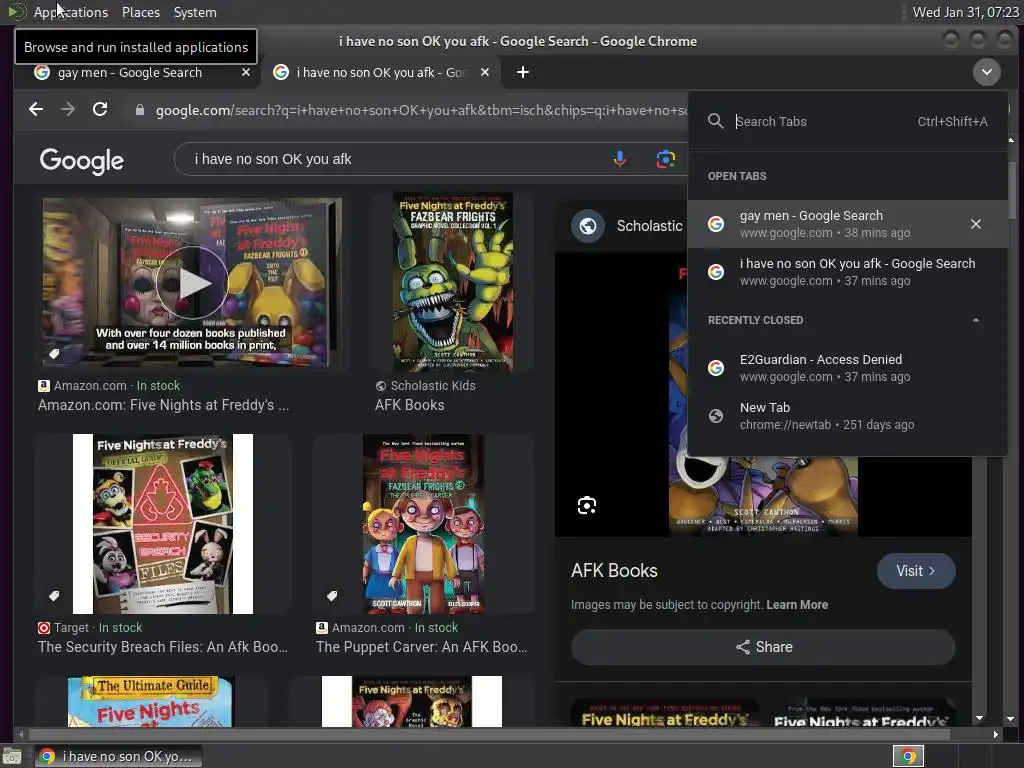Open The Ultimate Guide Five Nights thumbnail

coord(150,701)
